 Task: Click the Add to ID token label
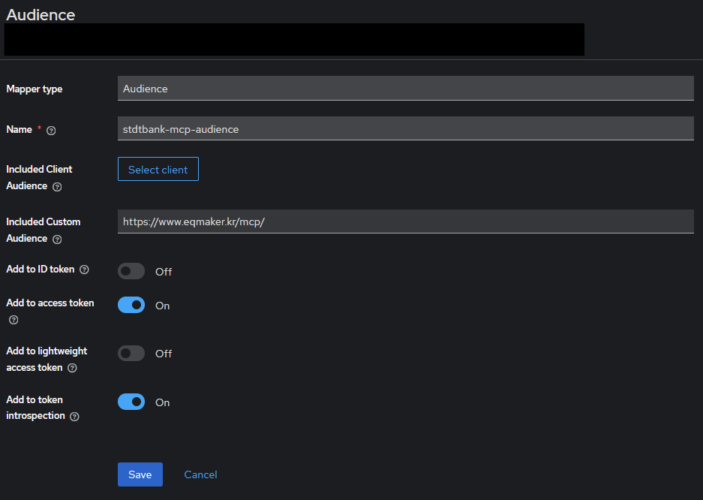(40, 269)
